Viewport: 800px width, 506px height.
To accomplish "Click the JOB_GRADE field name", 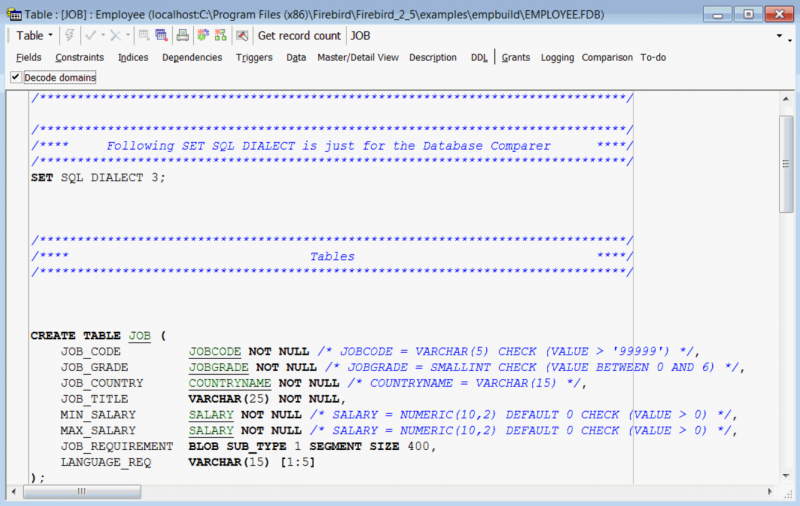I will 94,367.
